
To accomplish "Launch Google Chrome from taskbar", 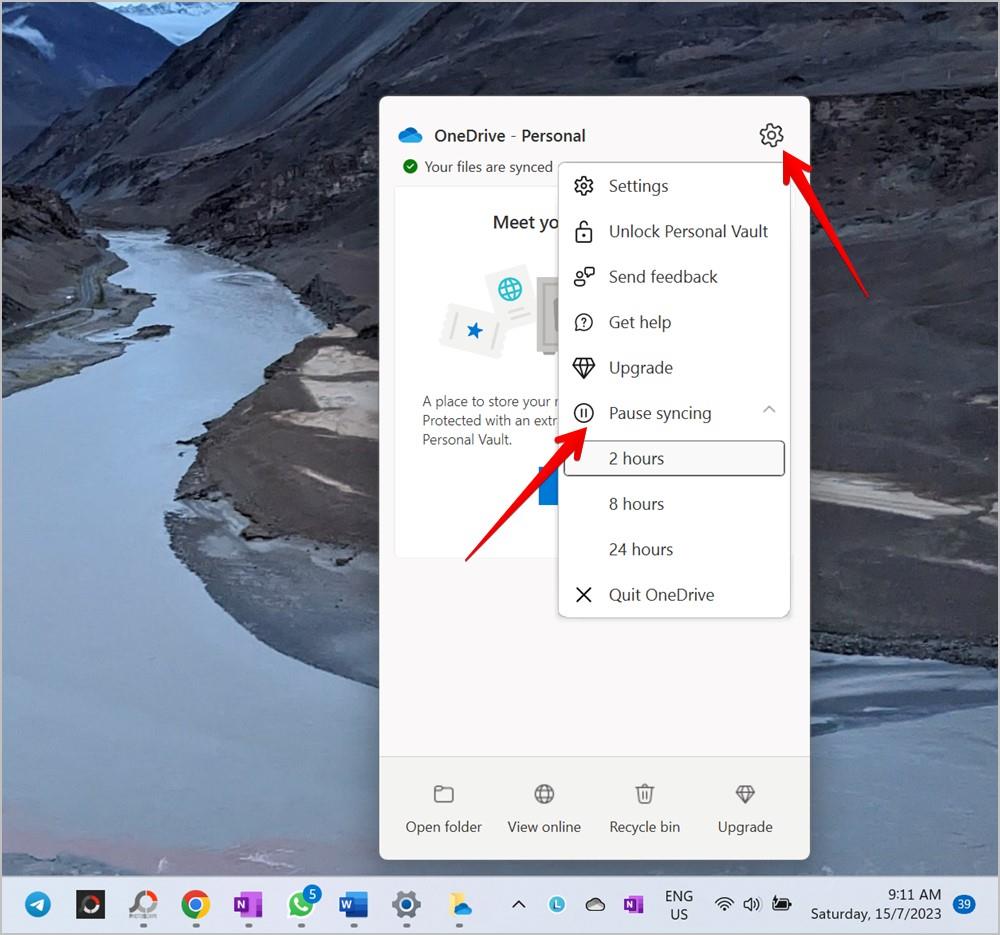I will (x=195, y=904).
